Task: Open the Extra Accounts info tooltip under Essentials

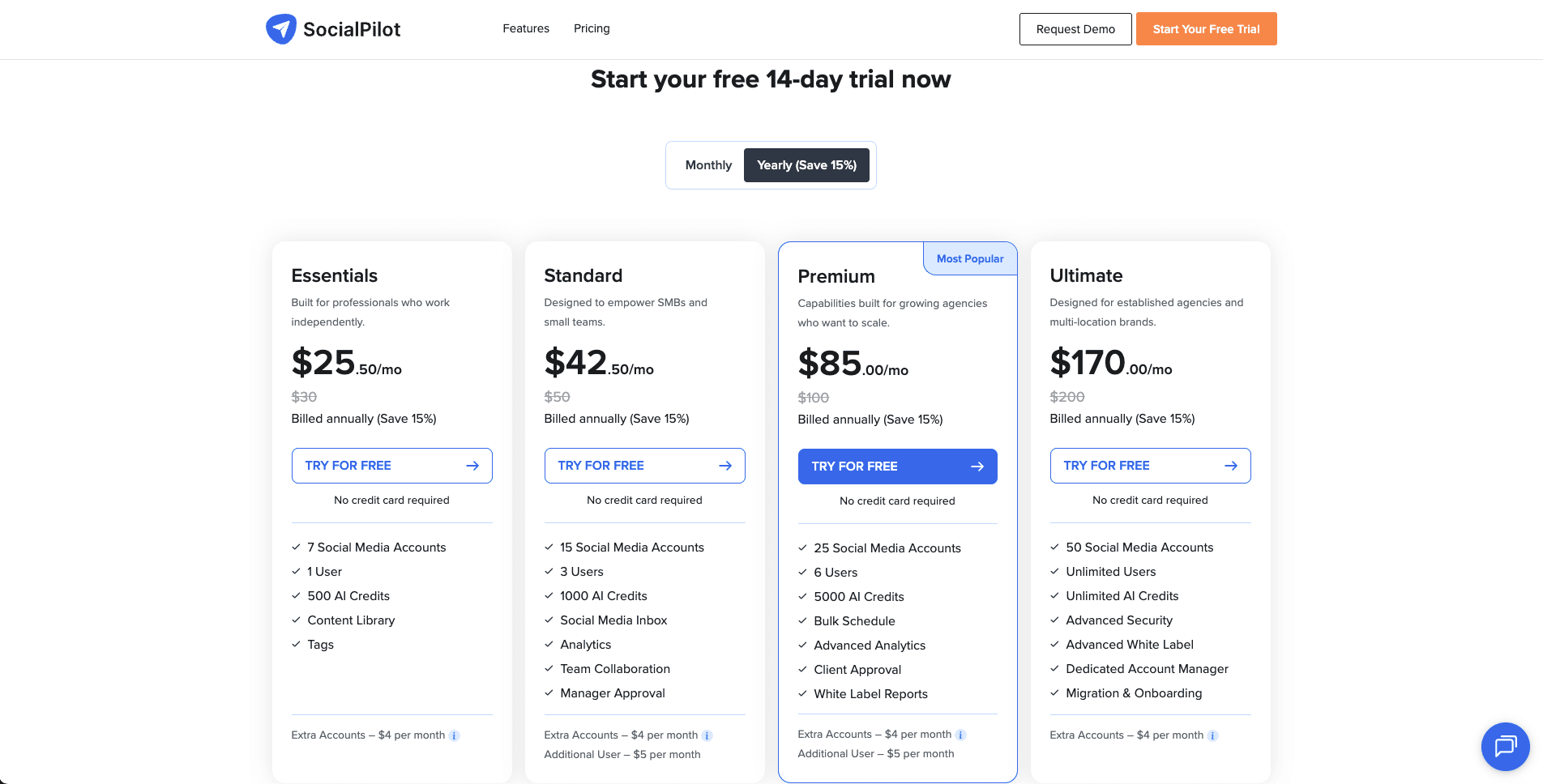Action: (455, 735)
